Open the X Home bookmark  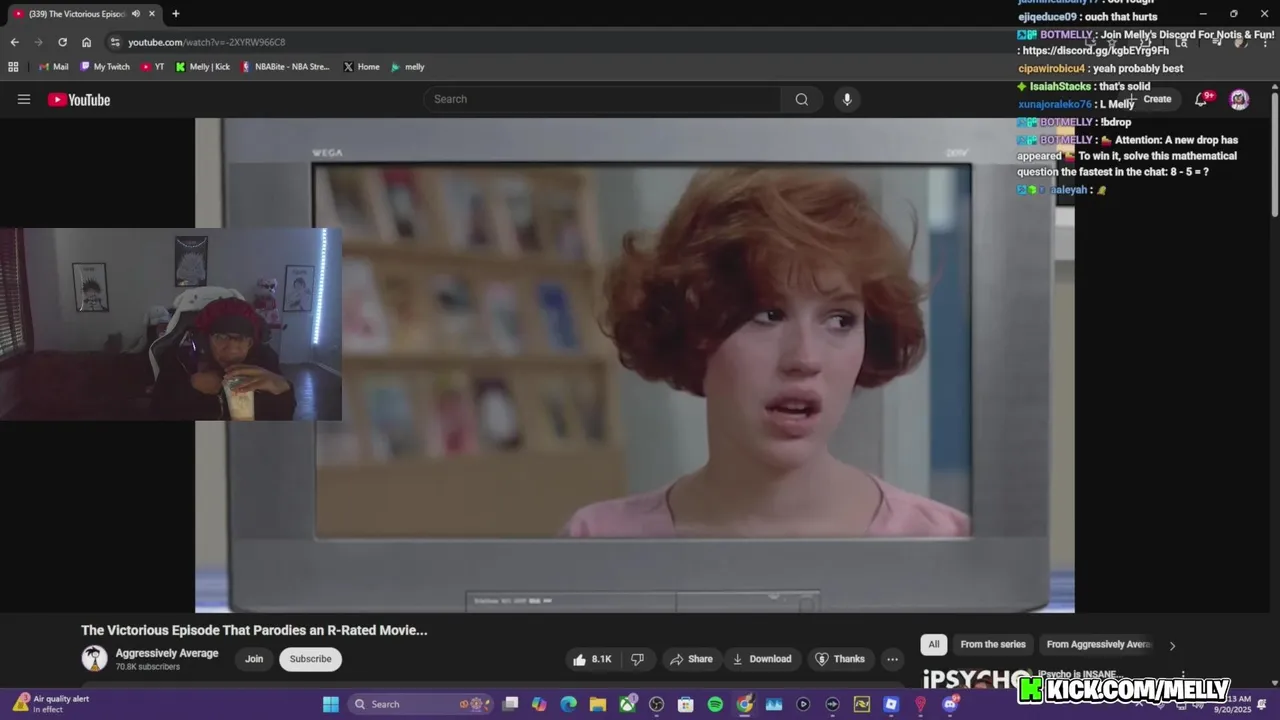[x=361, y=67]
